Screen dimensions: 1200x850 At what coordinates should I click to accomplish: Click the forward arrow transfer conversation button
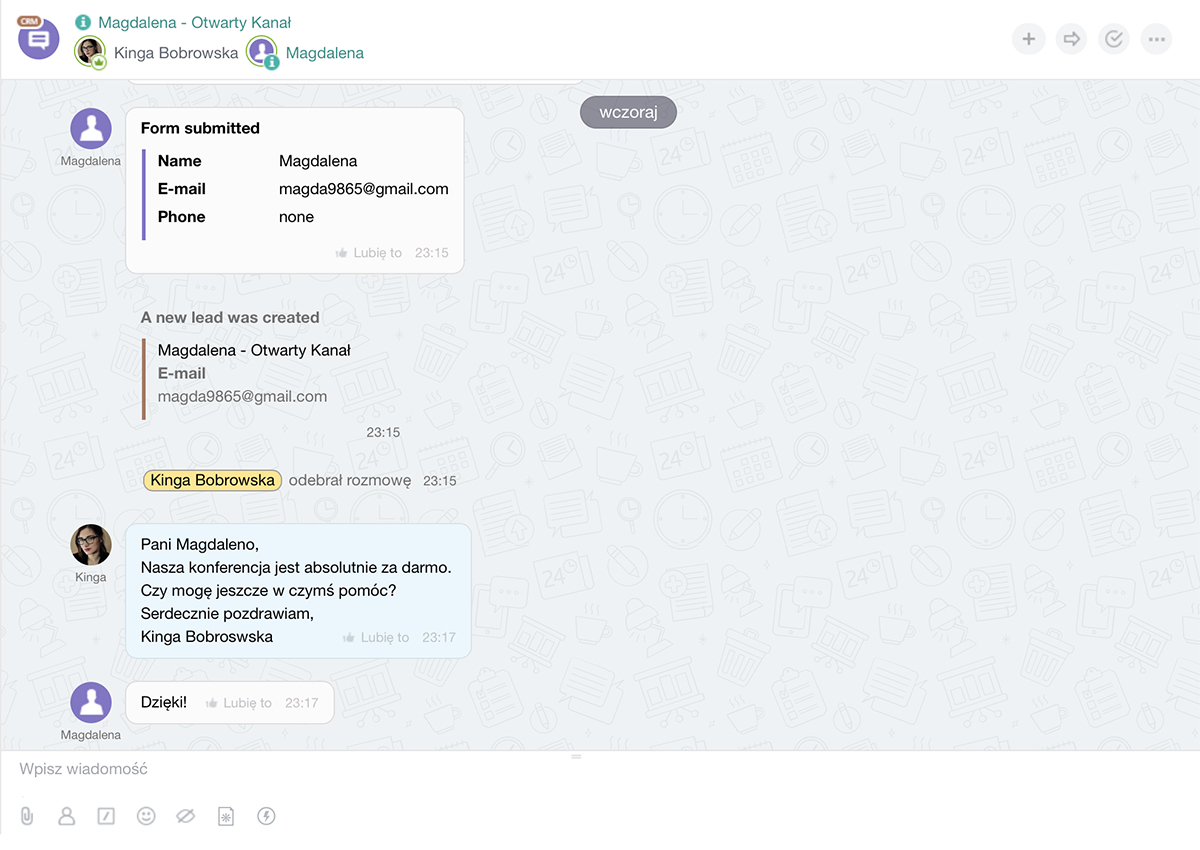coord(1071,39)
